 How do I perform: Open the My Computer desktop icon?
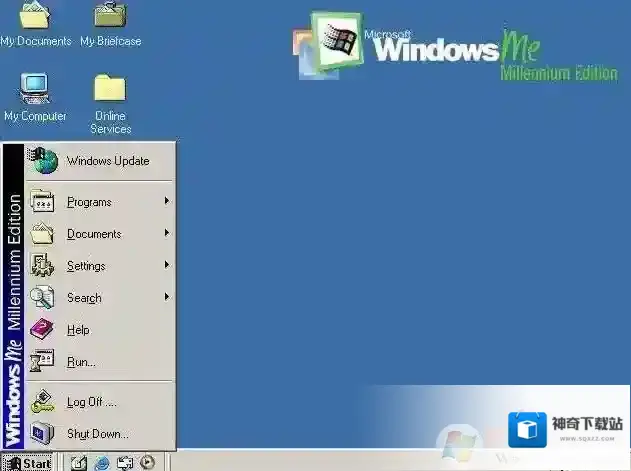[x=35, y=90]
